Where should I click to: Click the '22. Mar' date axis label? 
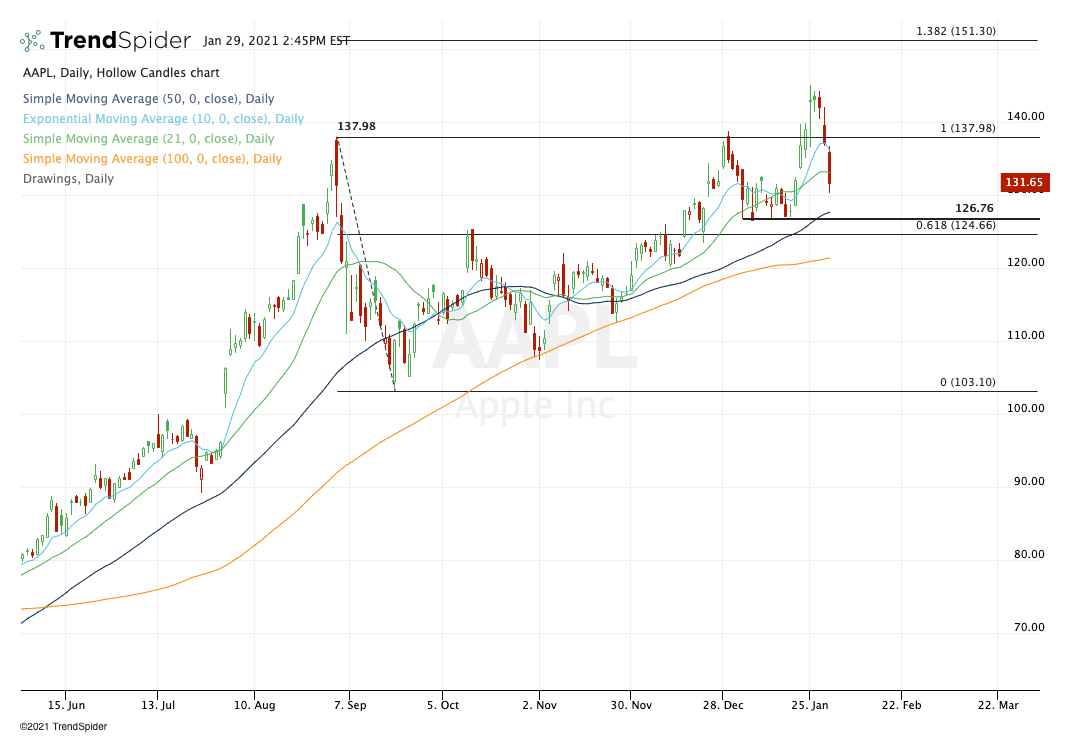(x=998, y=705)
